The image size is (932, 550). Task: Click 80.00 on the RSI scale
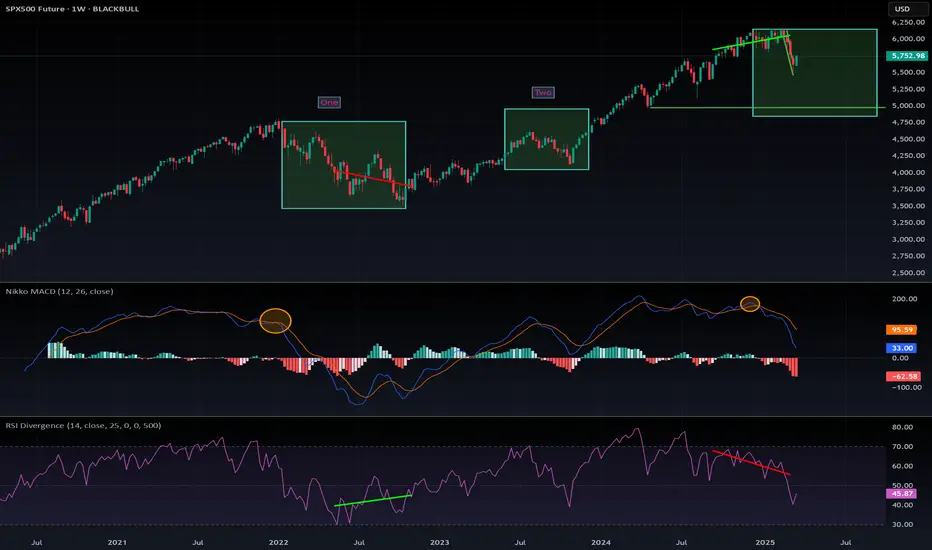click(902, 427)
